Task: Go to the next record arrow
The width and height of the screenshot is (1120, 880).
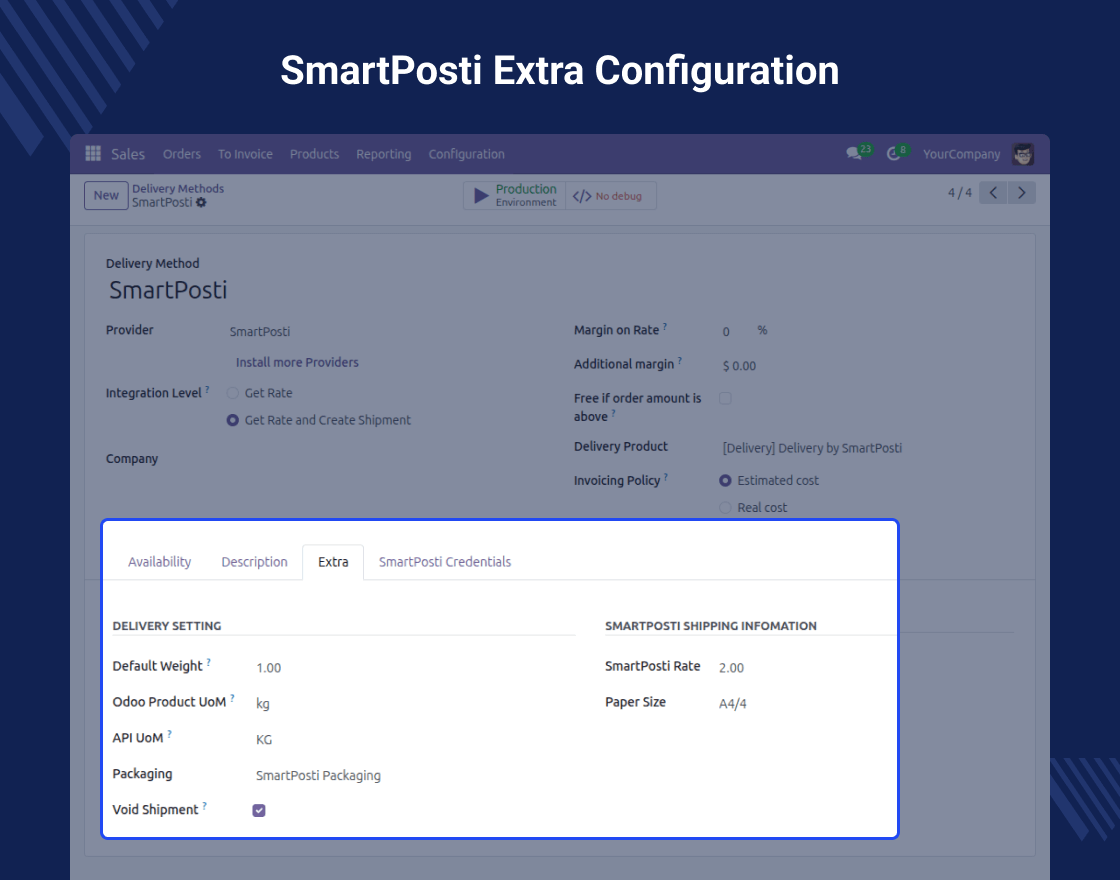Action: tap(1021, 193)
